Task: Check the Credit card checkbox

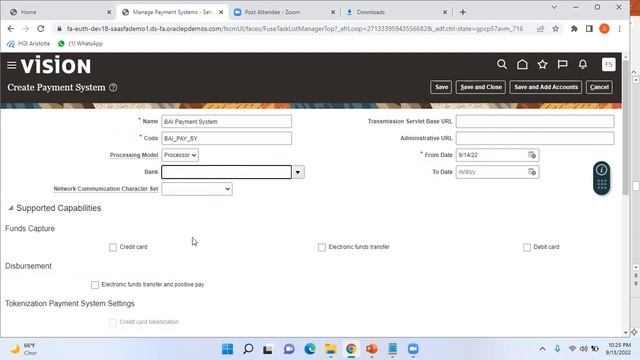Action: tap(113, 247)
